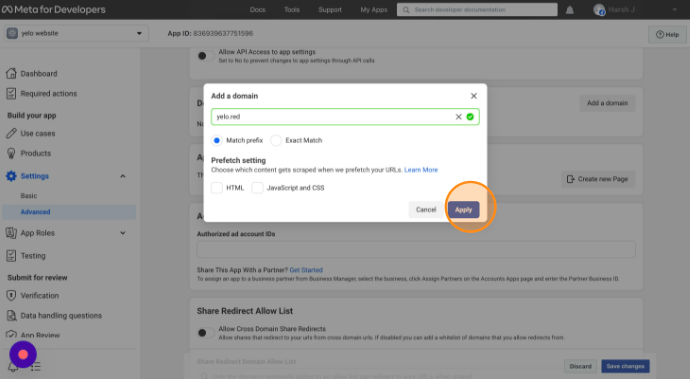The height and width of the screenshot is (379, 690).
Task: Open the Harsh J profile avatar
Action: coord(599,10)
